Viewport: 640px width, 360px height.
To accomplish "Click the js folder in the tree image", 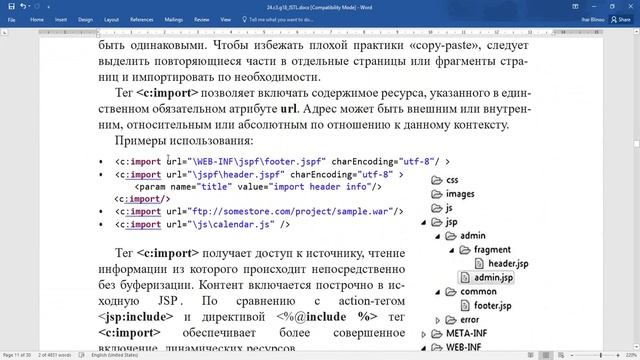I will 442,208.
